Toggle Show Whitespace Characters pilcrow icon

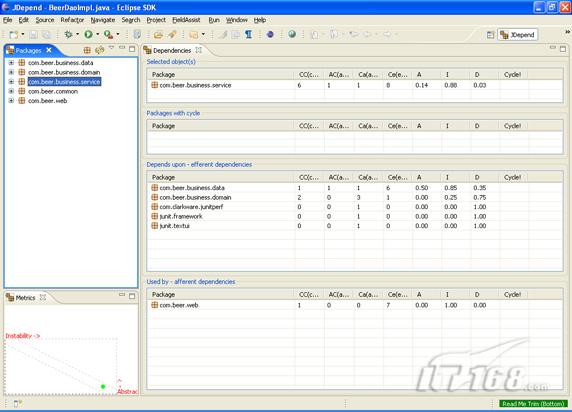pos(248,35)
